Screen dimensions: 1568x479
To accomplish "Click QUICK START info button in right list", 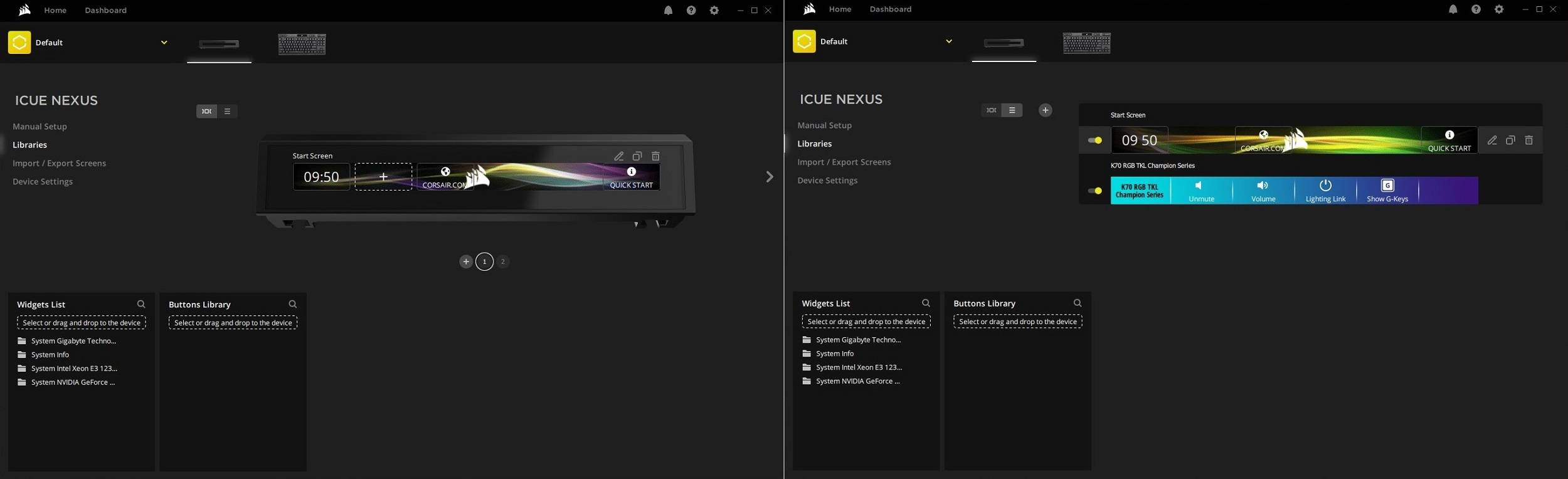I will point(1449,140).
